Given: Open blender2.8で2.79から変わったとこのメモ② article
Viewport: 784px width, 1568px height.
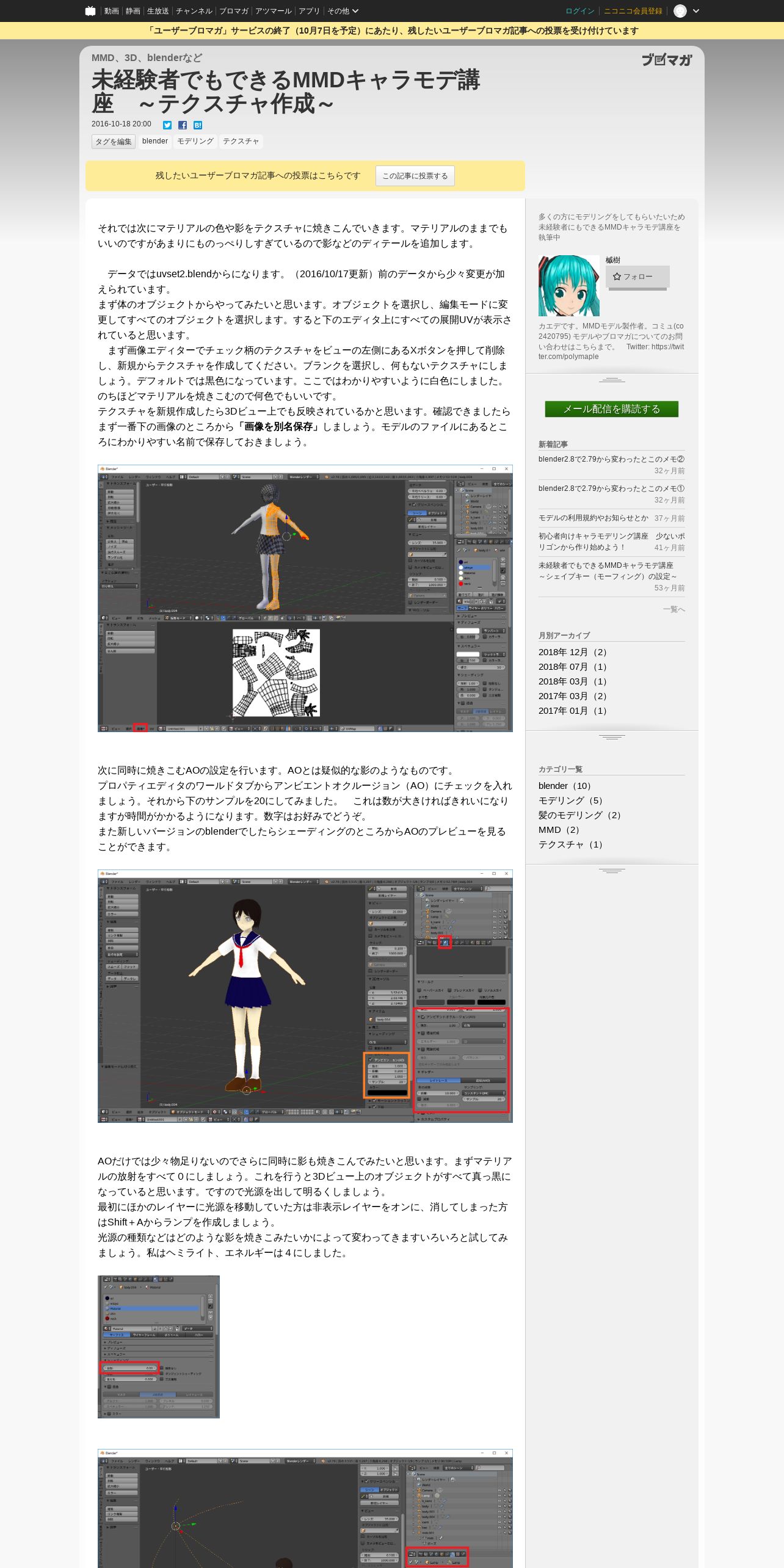Looking at the screenshot, I should pyautogui.click(x=611, y=459).
